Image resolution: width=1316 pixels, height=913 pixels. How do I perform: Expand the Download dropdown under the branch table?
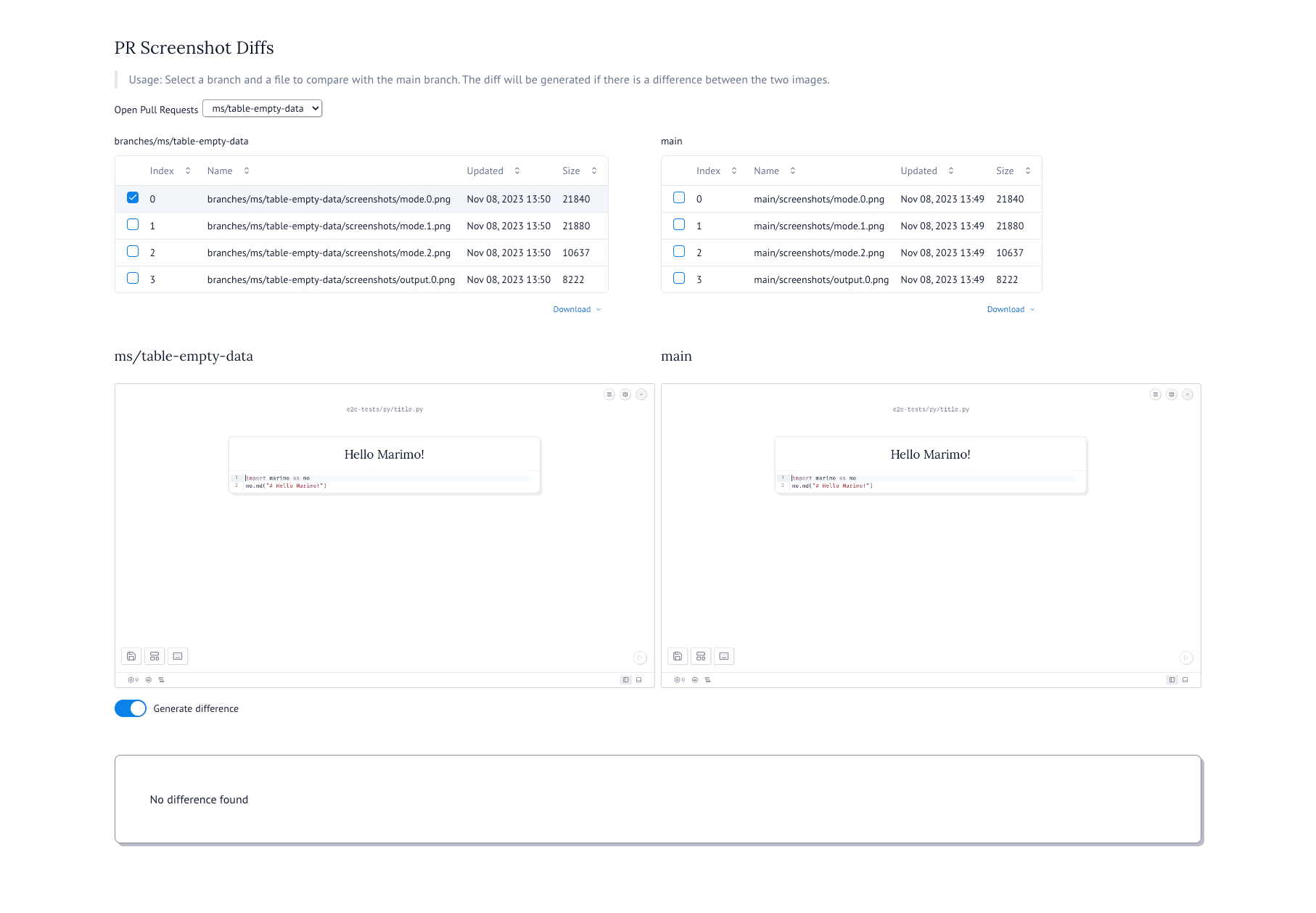(x=577, y=309)
